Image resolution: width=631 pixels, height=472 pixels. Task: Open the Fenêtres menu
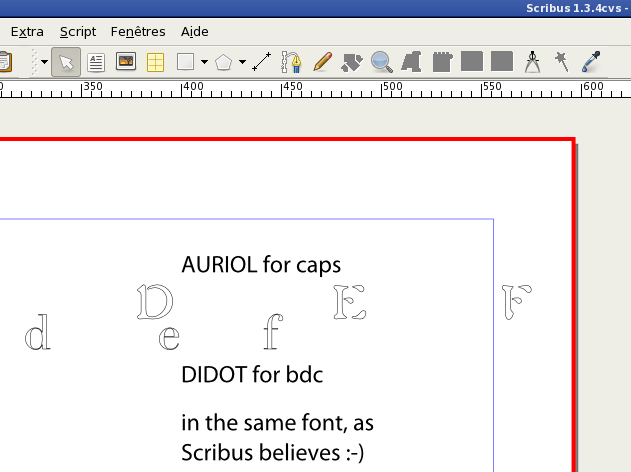click(138, 32)
